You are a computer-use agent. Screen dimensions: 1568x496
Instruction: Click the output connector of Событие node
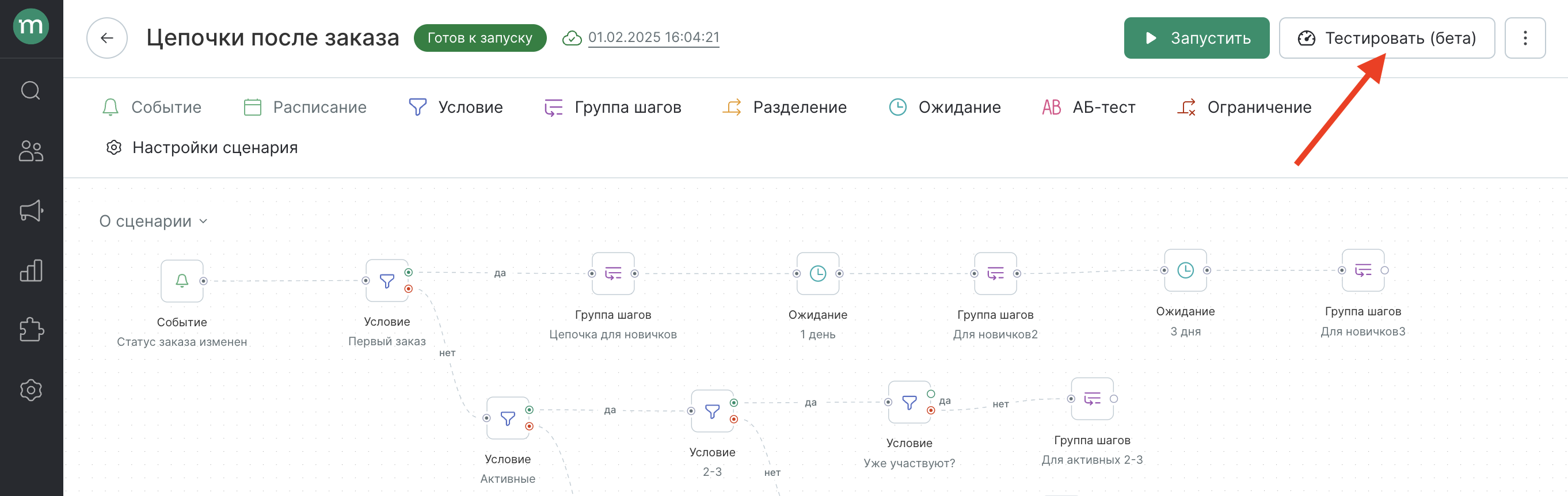pos(204,281)
